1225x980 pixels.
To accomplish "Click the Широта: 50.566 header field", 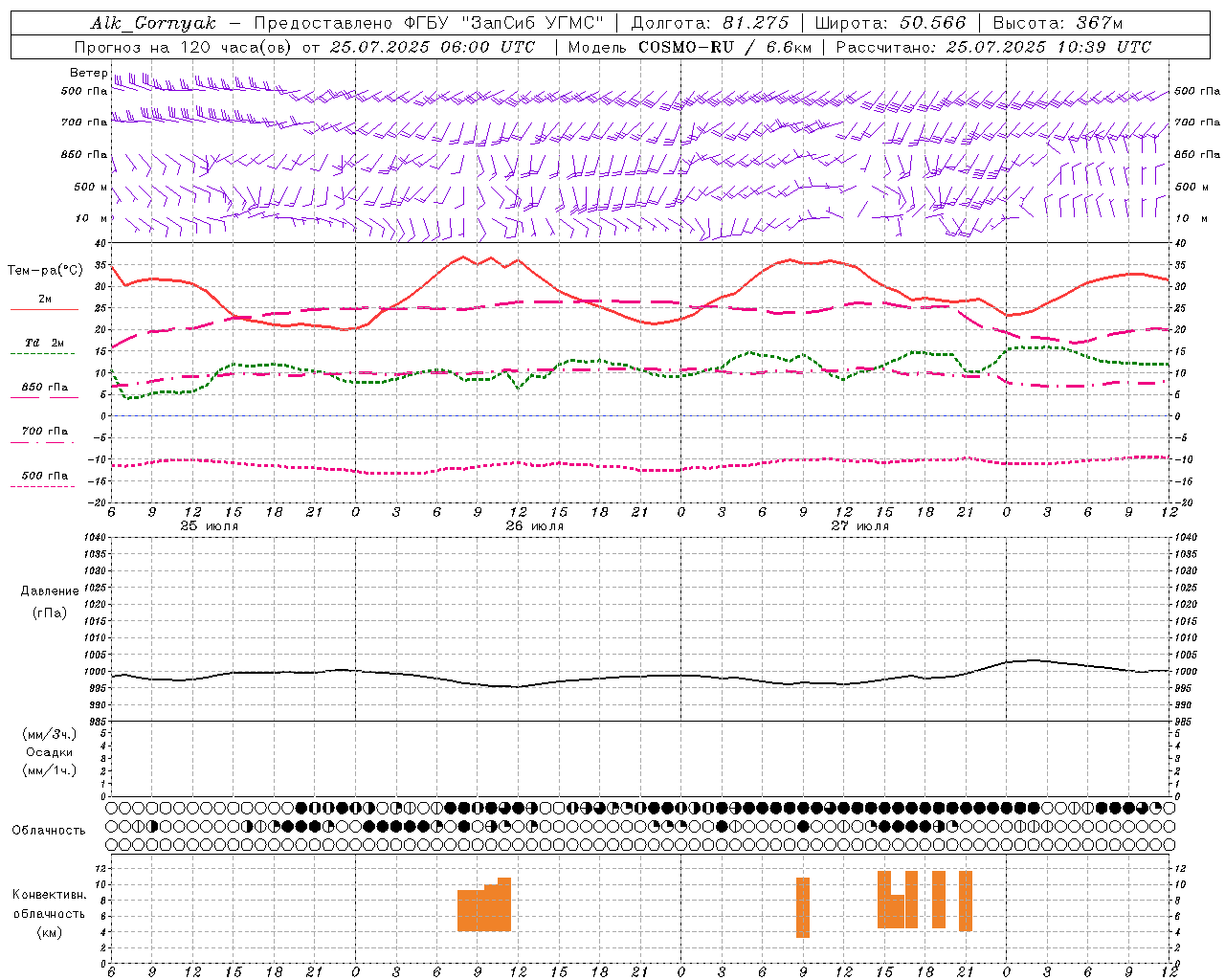I will coord(890,23).
